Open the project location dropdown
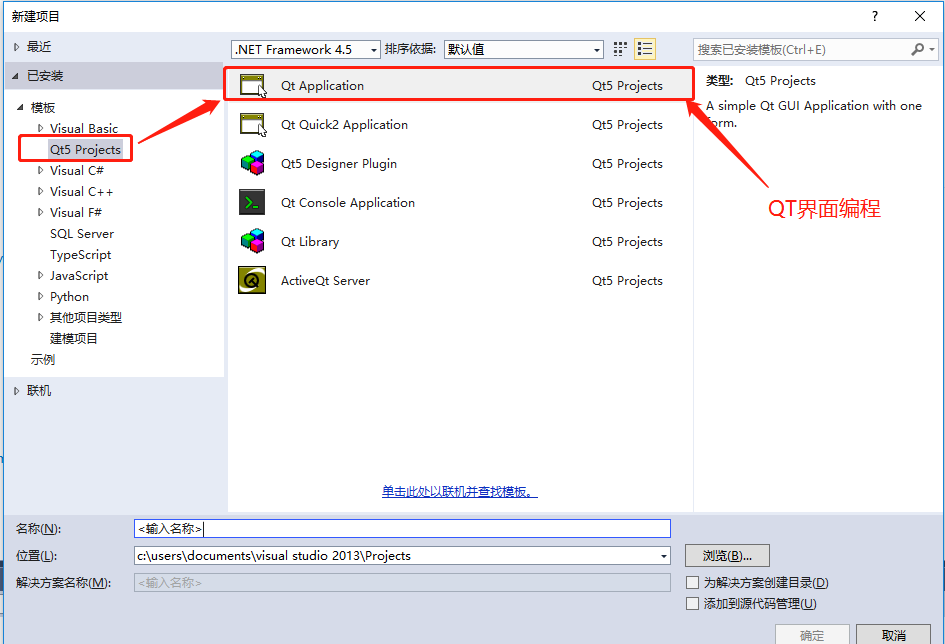Screen dimensions: 945x644 pos(664,555)
